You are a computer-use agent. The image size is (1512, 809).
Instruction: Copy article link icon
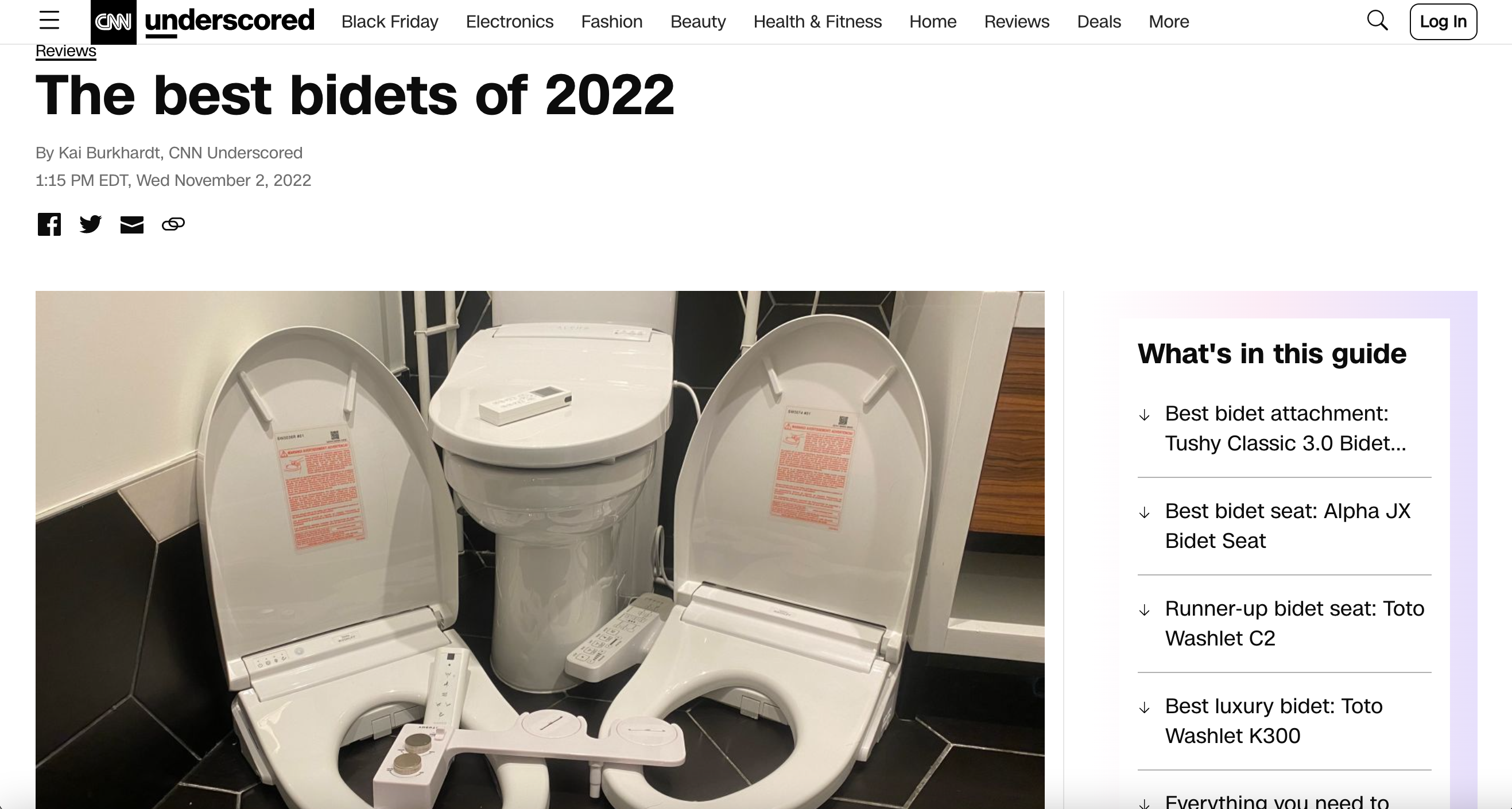click(x=173, y=224)
